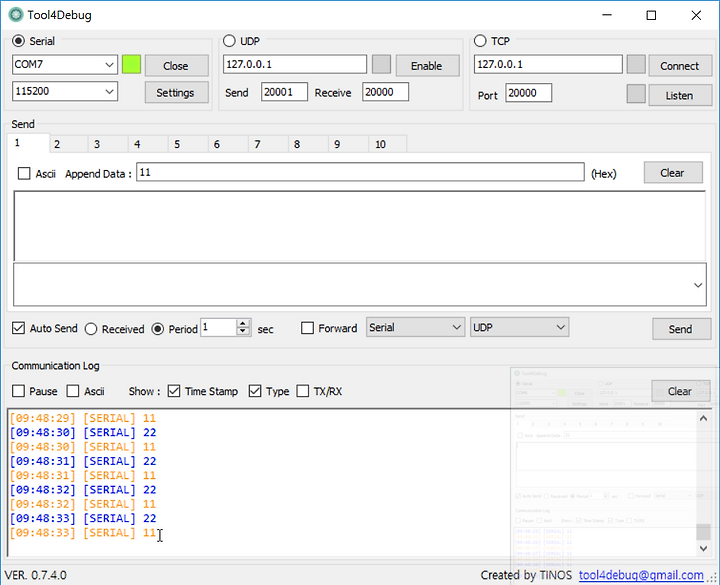Select the UDP radio button
This screenshot has width=720, height=585.
click(229, 41)
